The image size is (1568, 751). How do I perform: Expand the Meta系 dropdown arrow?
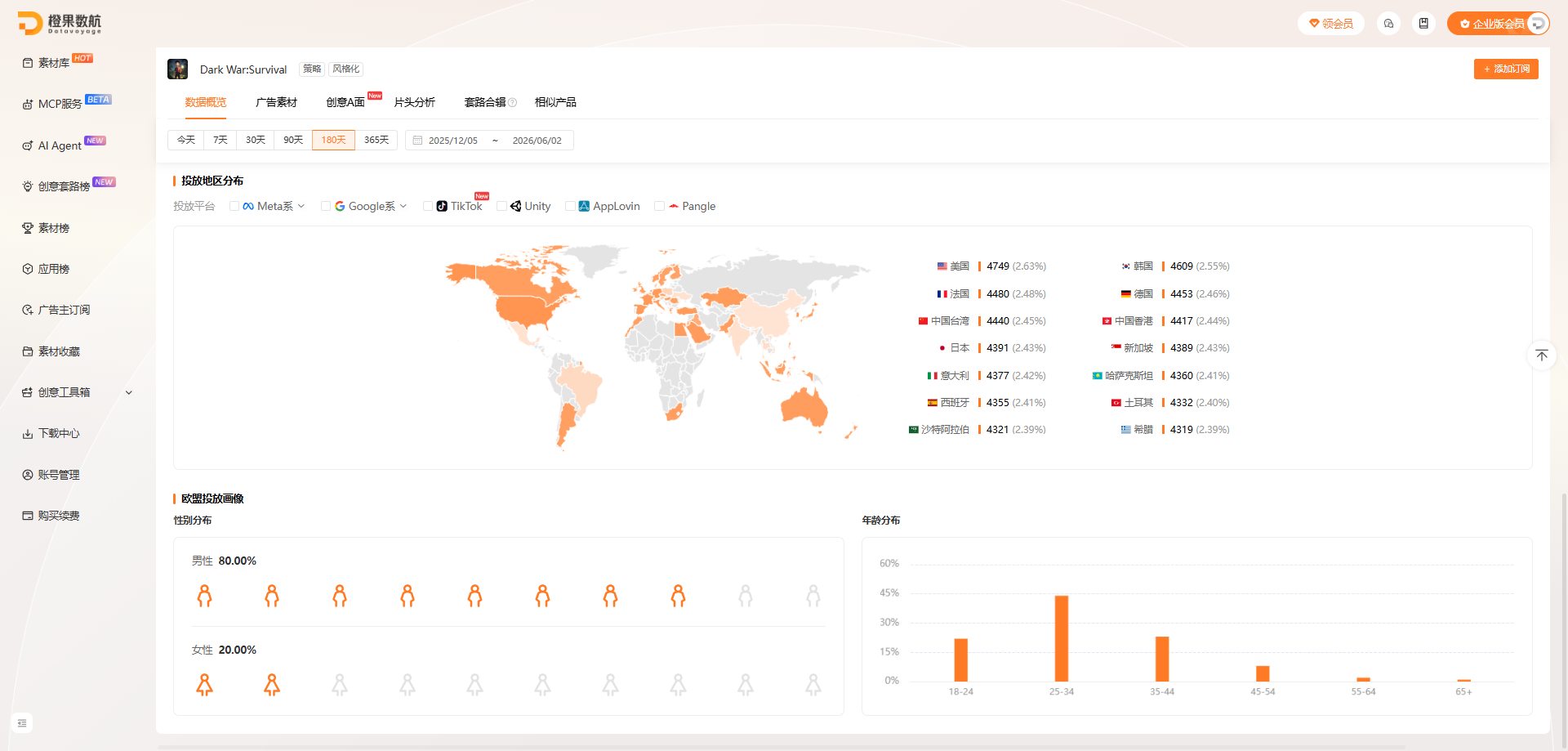point(301,207)
